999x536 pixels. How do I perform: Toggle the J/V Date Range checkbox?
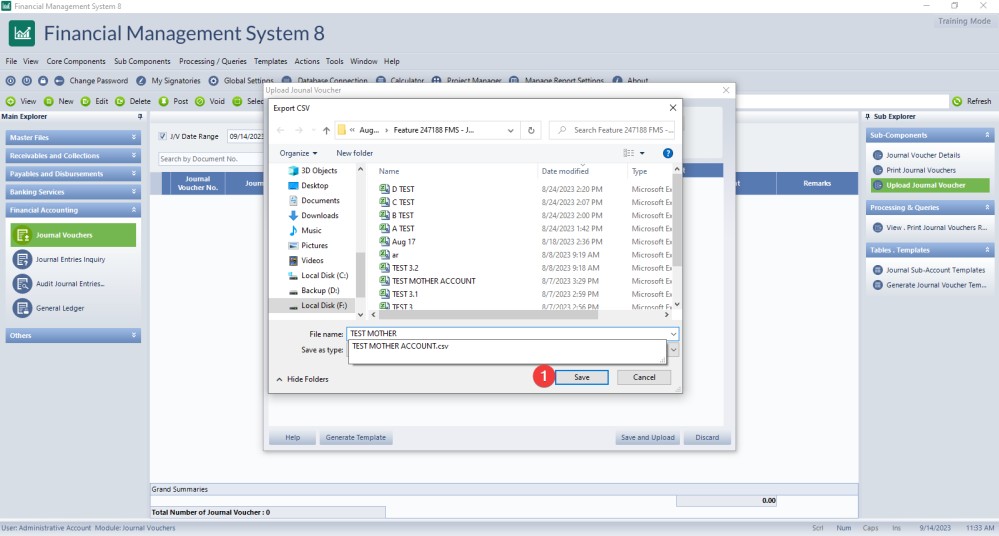point(163,136)
